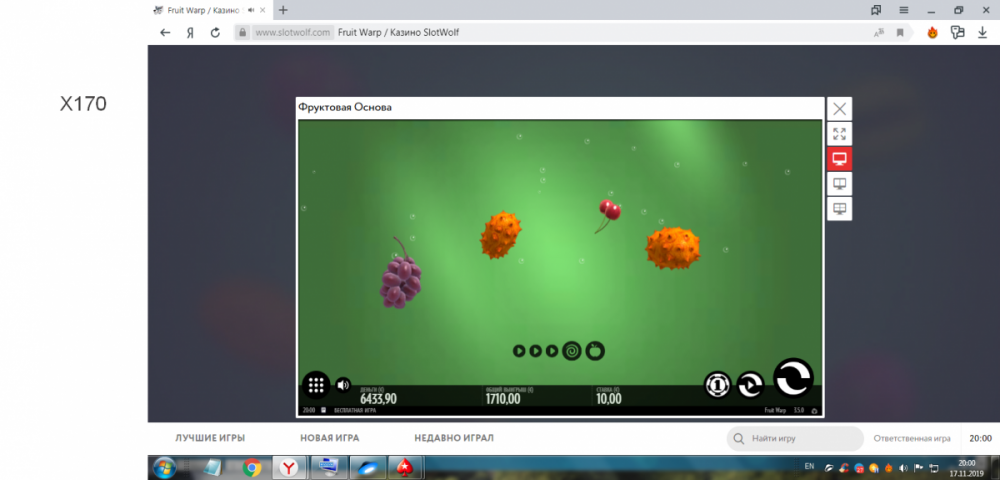Switch to the НОВАЯ ИГРА tab

point(329,438)
